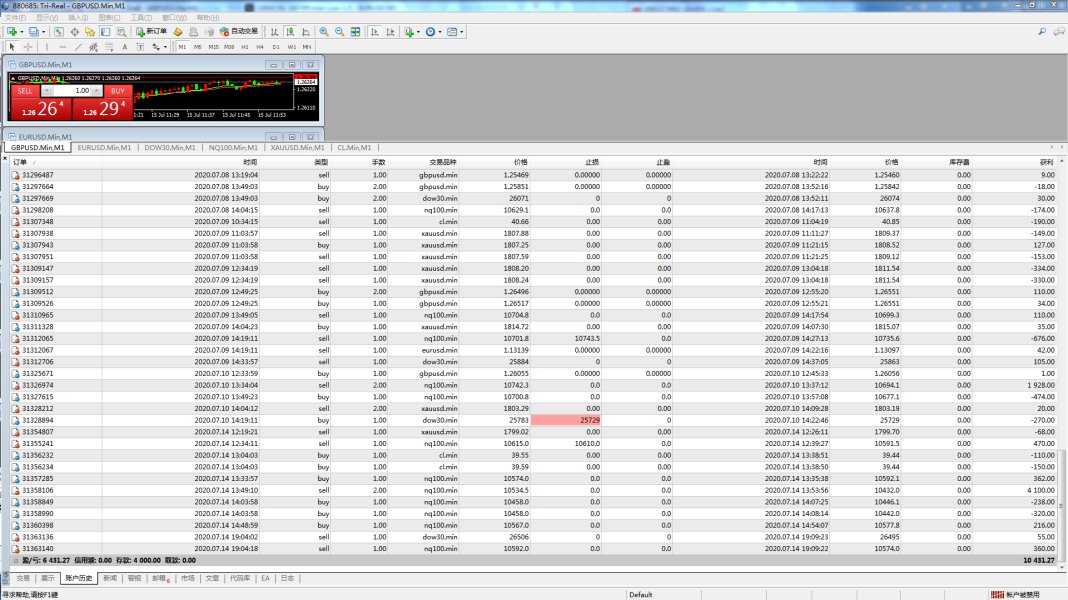Toggle the M15 timeframe button
1068x600 pixels.
point(213,47)
